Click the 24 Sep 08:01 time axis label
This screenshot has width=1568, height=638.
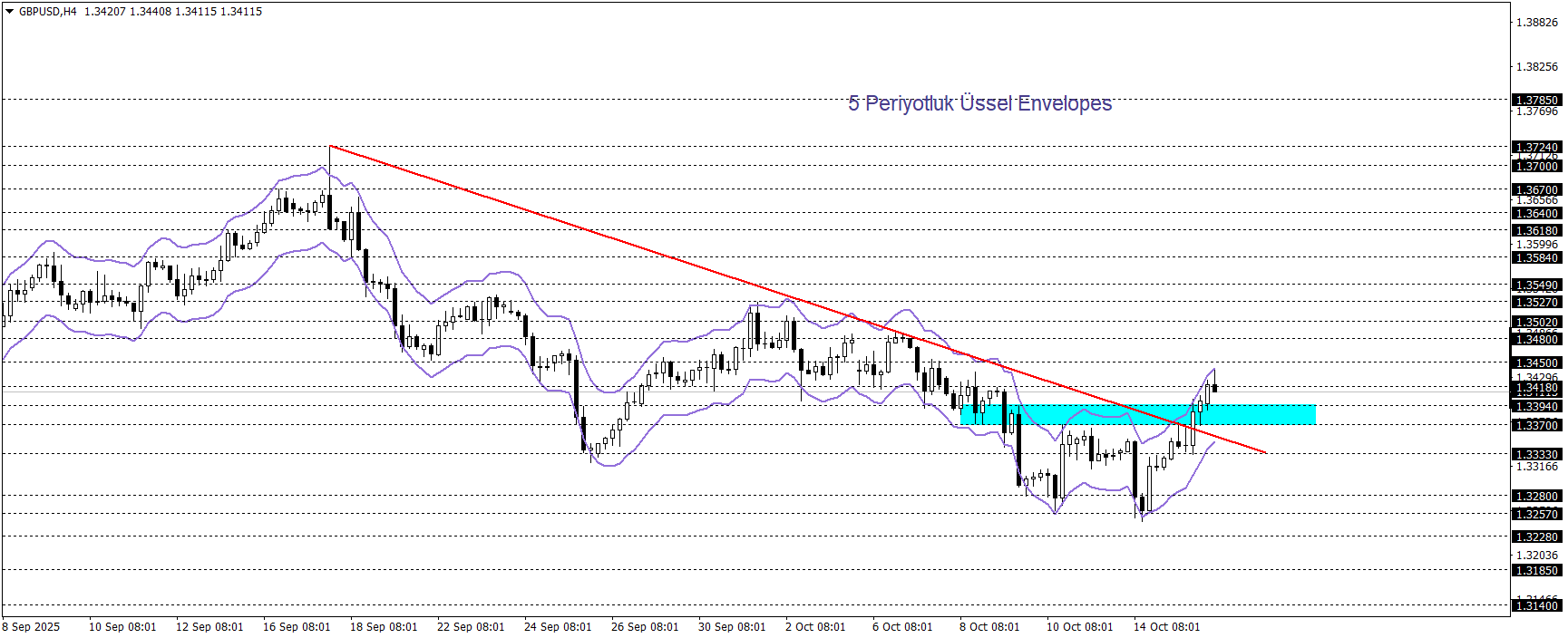(558, 626)
